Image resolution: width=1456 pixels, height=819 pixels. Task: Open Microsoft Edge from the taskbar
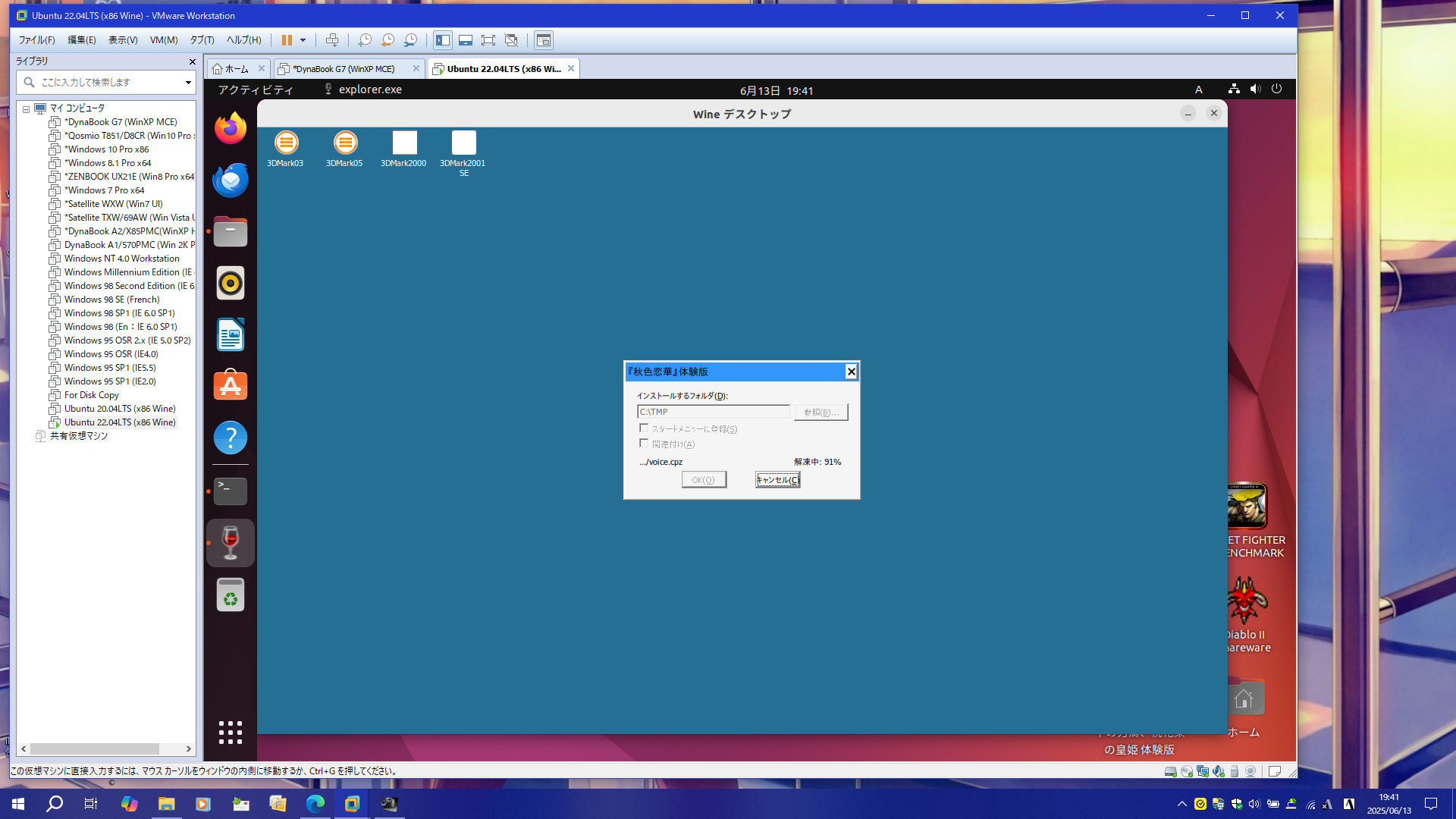click(x=315, y=804)
